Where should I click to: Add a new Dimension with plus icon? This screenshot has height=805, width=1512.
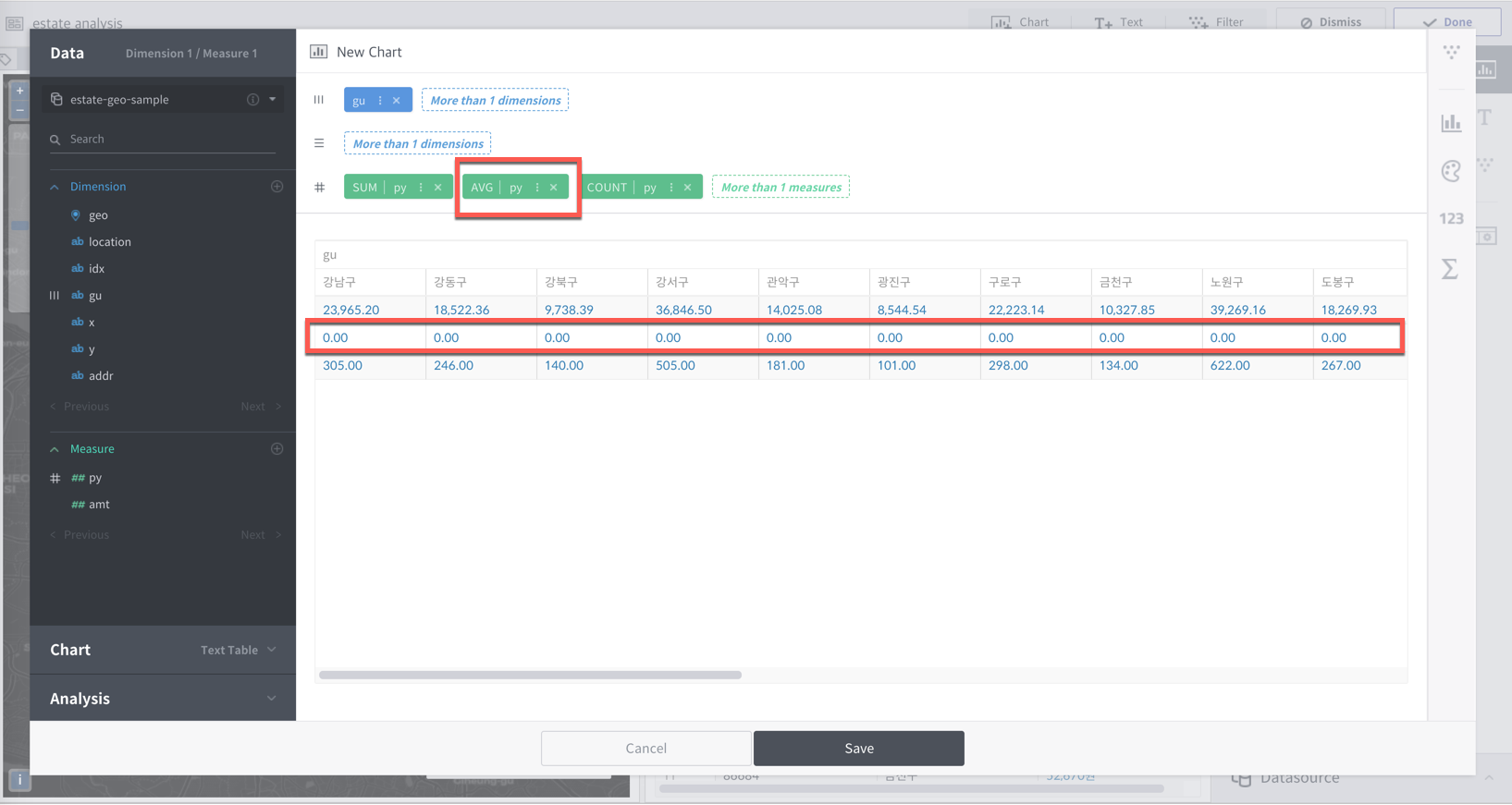[277, 186]
